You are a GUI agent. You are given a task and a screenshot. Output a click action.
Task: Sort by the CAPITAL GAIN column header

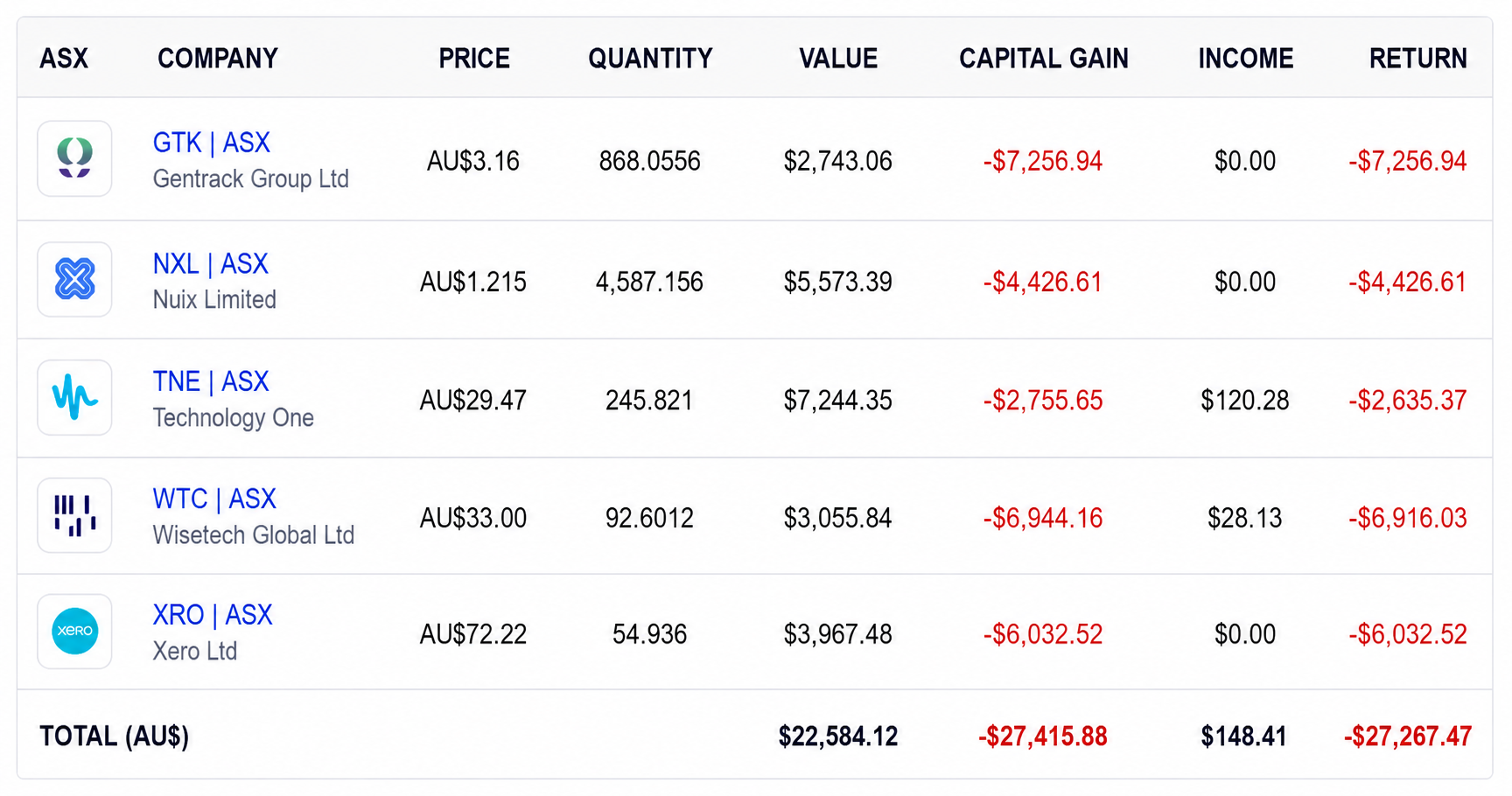(x=1044, y=59)
